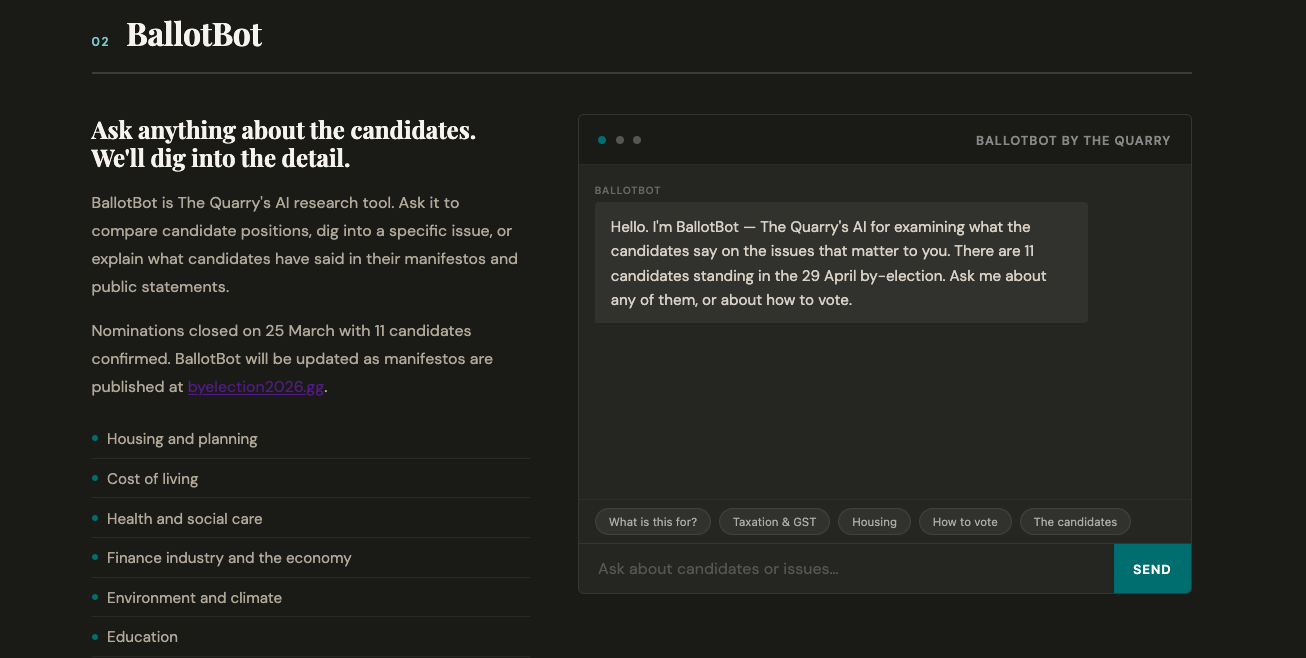Click the BallotBot section heading

pyautogui.click(x=194, y=36)
